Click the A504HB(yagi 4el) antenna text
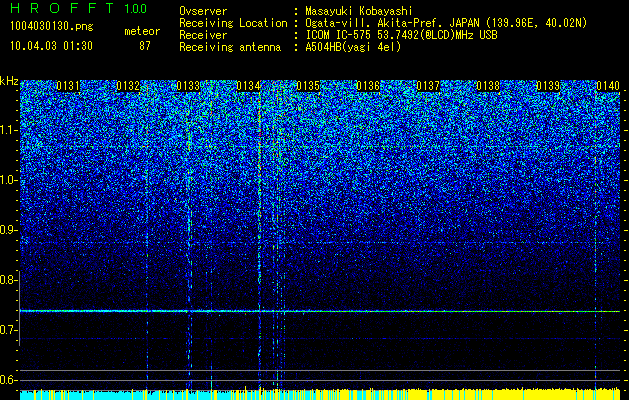The image size is (629, 400). pyautogui.click(x=353, y=47)
